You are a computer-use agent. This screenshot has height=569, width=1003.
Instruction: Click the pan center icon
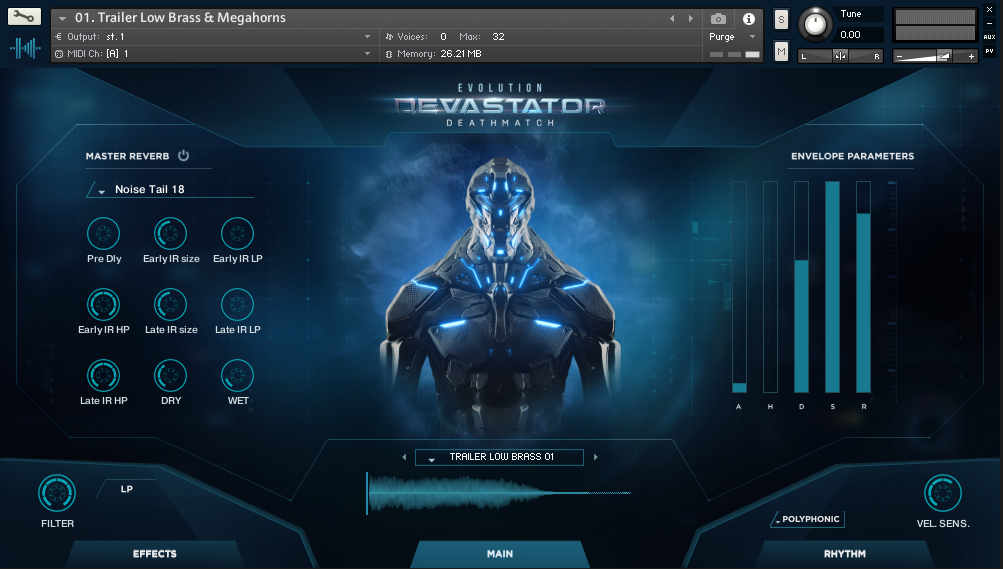[x=840, y=56]
